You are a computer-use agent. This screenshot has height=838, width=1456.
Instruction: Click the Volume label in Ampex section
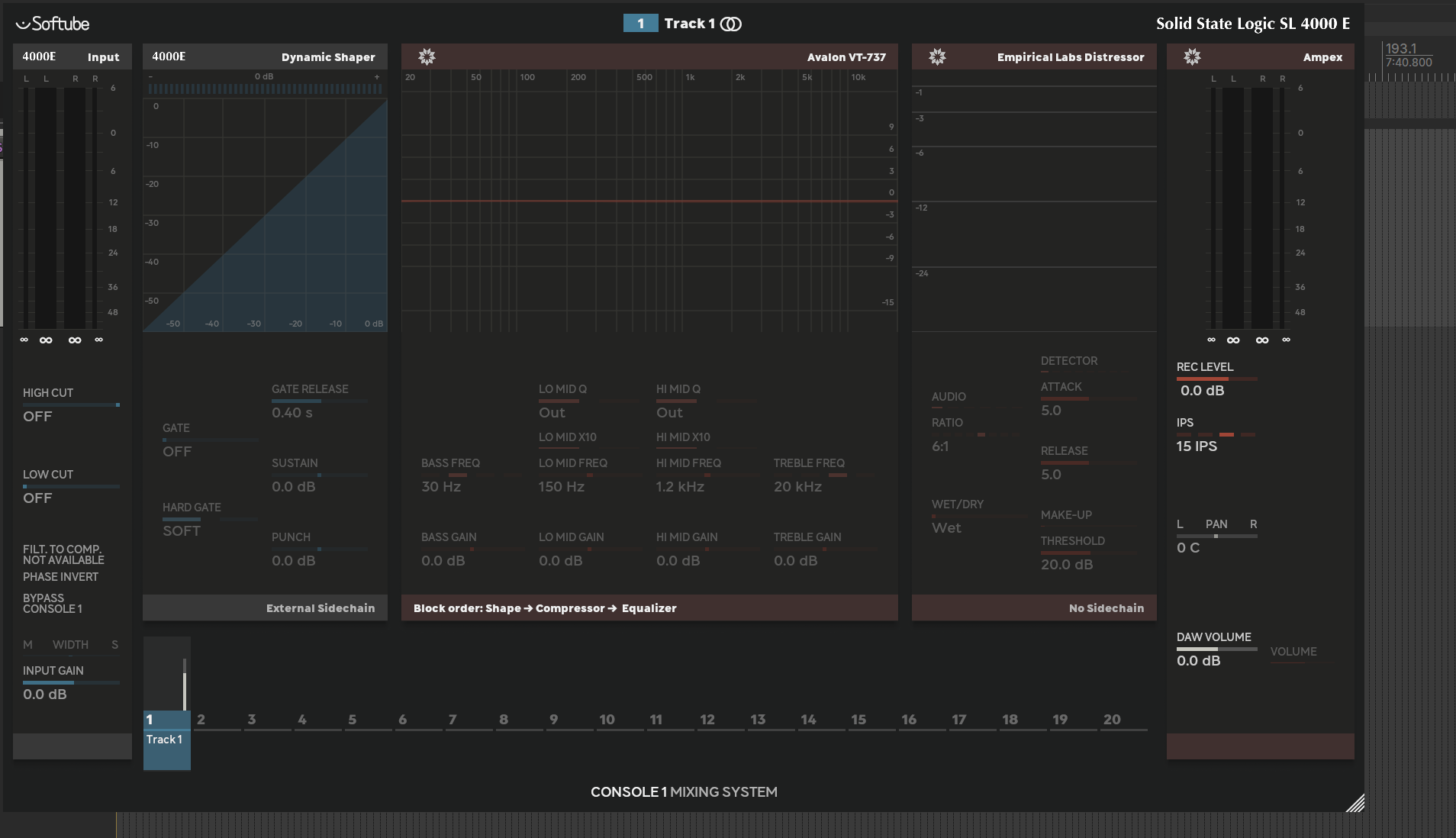pos(1293,652)
